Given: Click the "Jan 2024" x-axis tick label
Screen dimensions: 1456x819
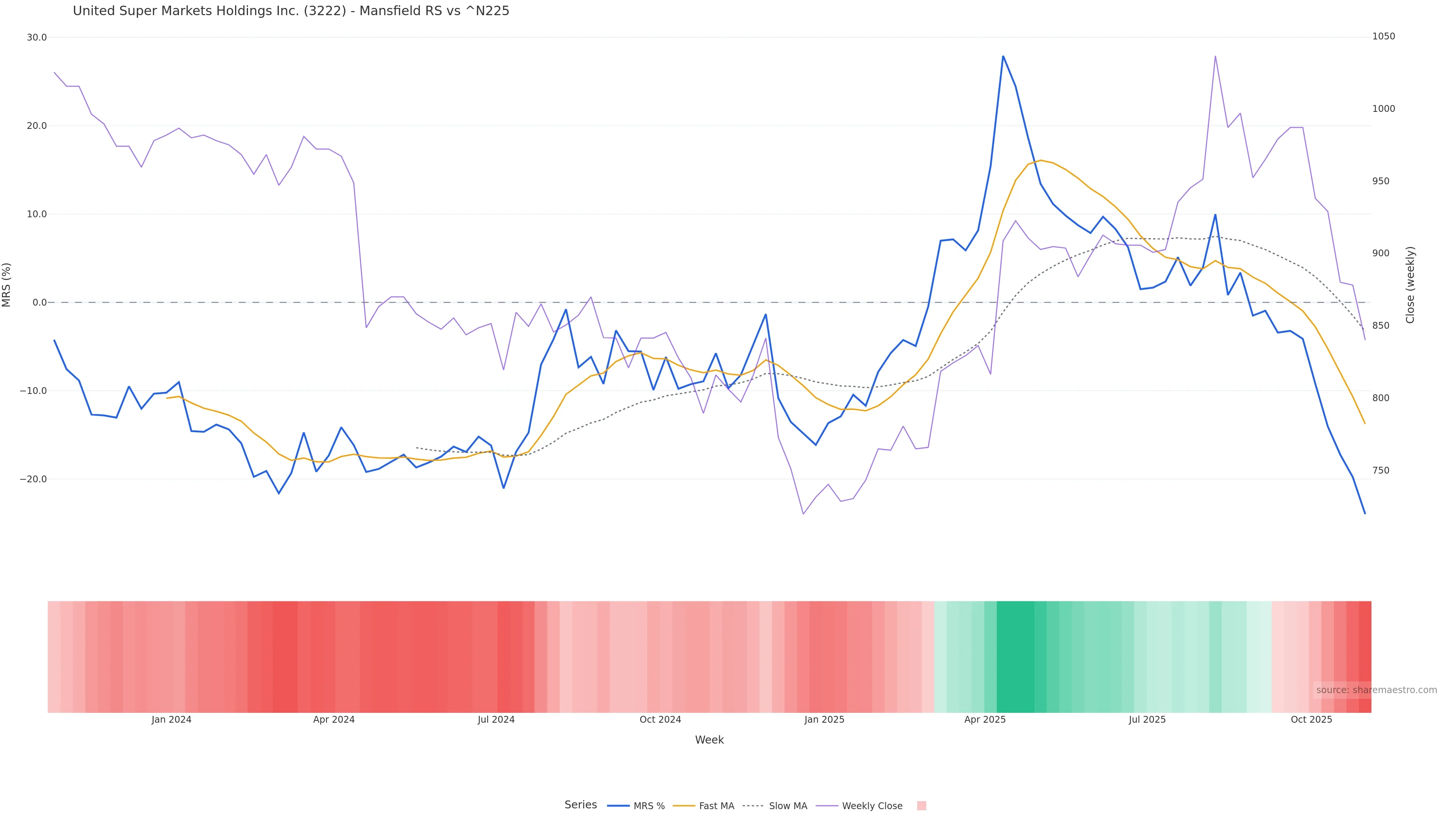Looking at the screenshot, I should click(x=171, y=720).
